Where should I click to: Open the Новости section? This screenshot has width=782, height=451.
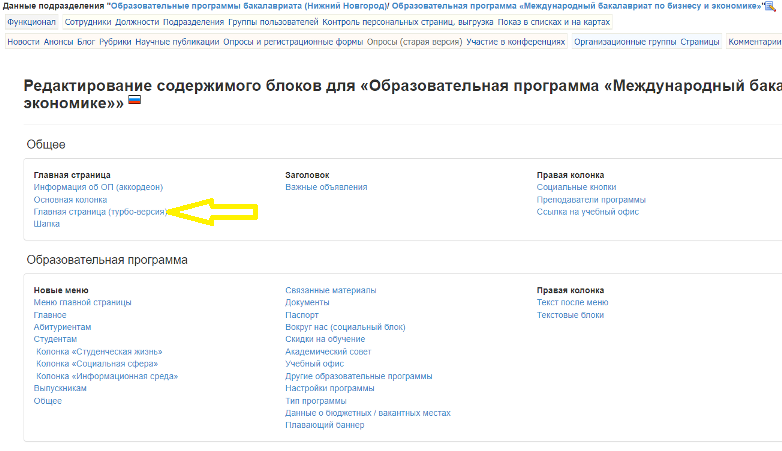[23, 42]
